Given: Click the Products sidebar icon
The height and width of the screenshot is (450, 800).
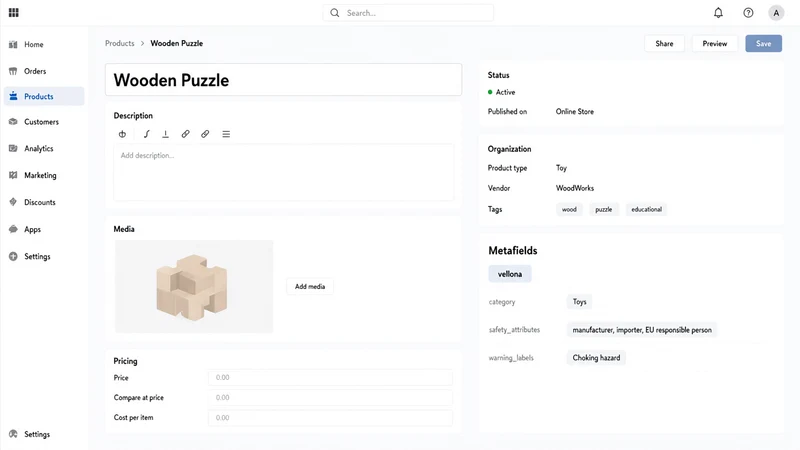Looking at the screenshot, I should pos(13,96).
